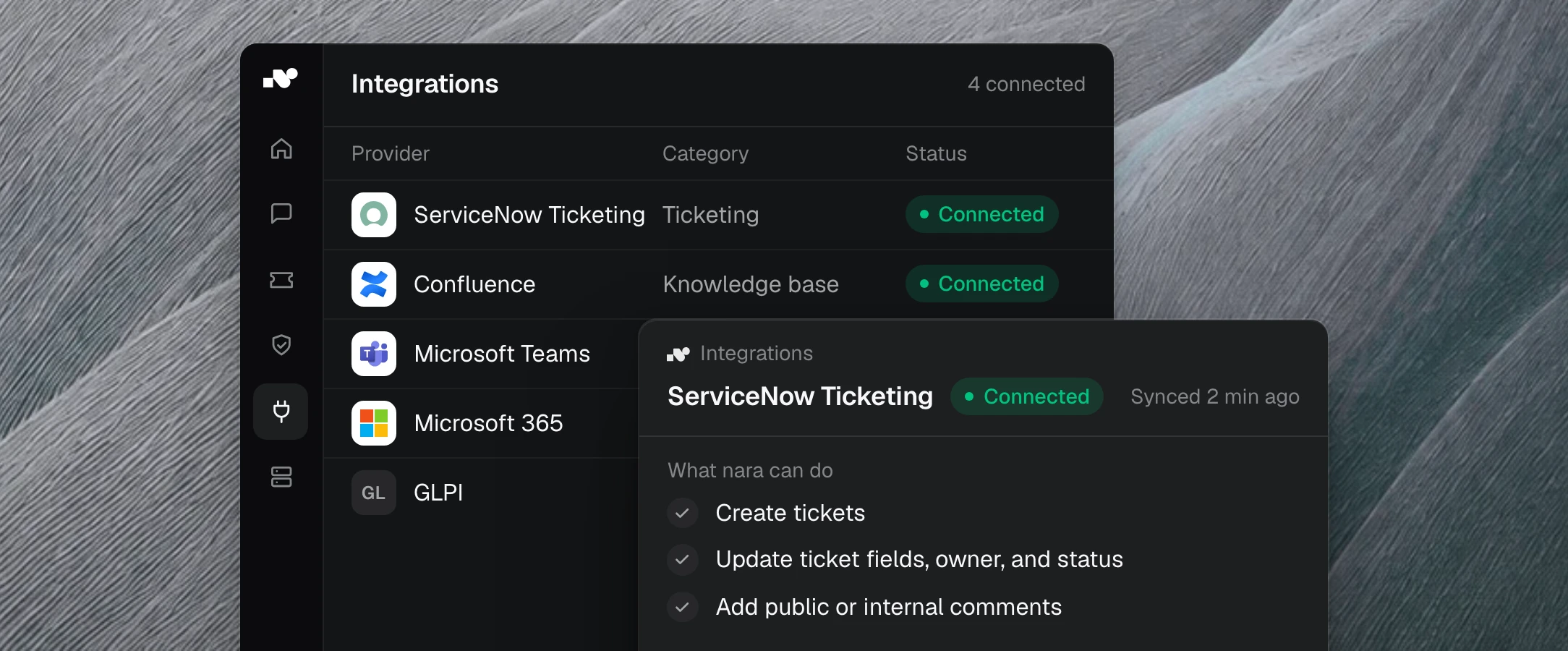This screenshot has height=651, width=1568.
Task: Open the server stack sidebar icon
Action: click(281, 477)
